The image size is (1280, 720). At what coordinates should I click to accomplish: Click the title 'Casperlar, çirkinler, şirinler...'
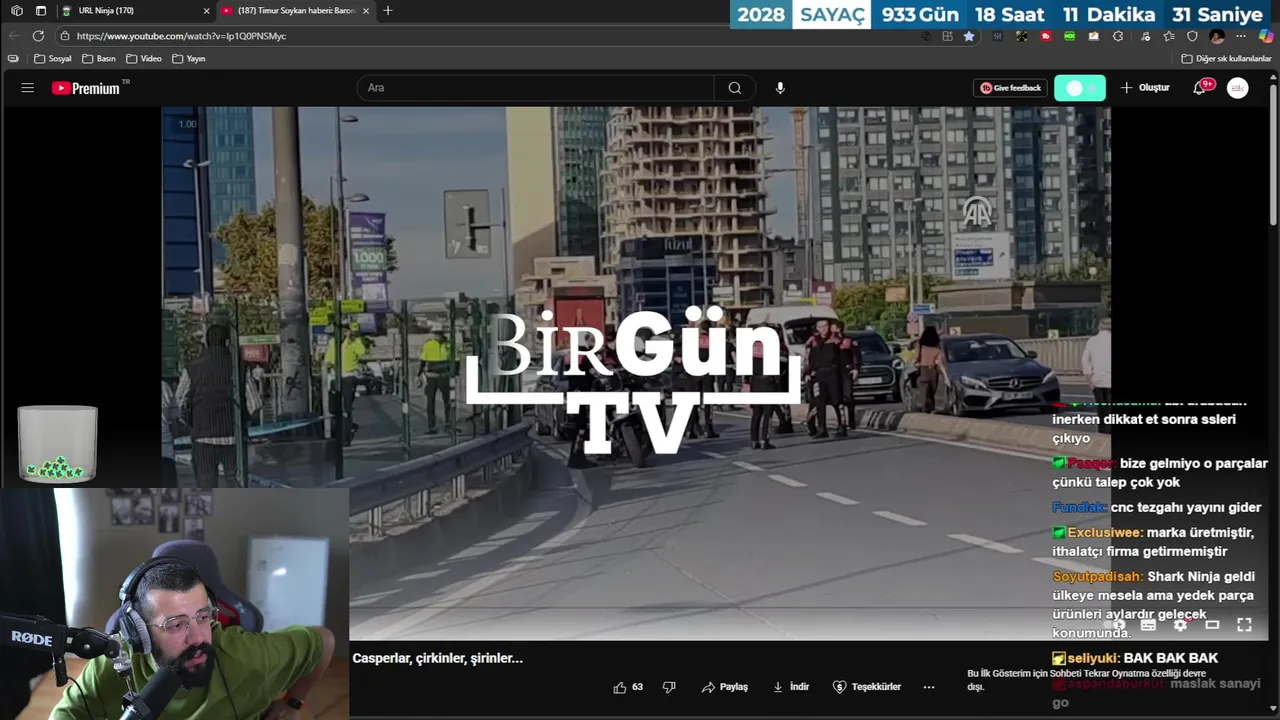click(437, 658)
